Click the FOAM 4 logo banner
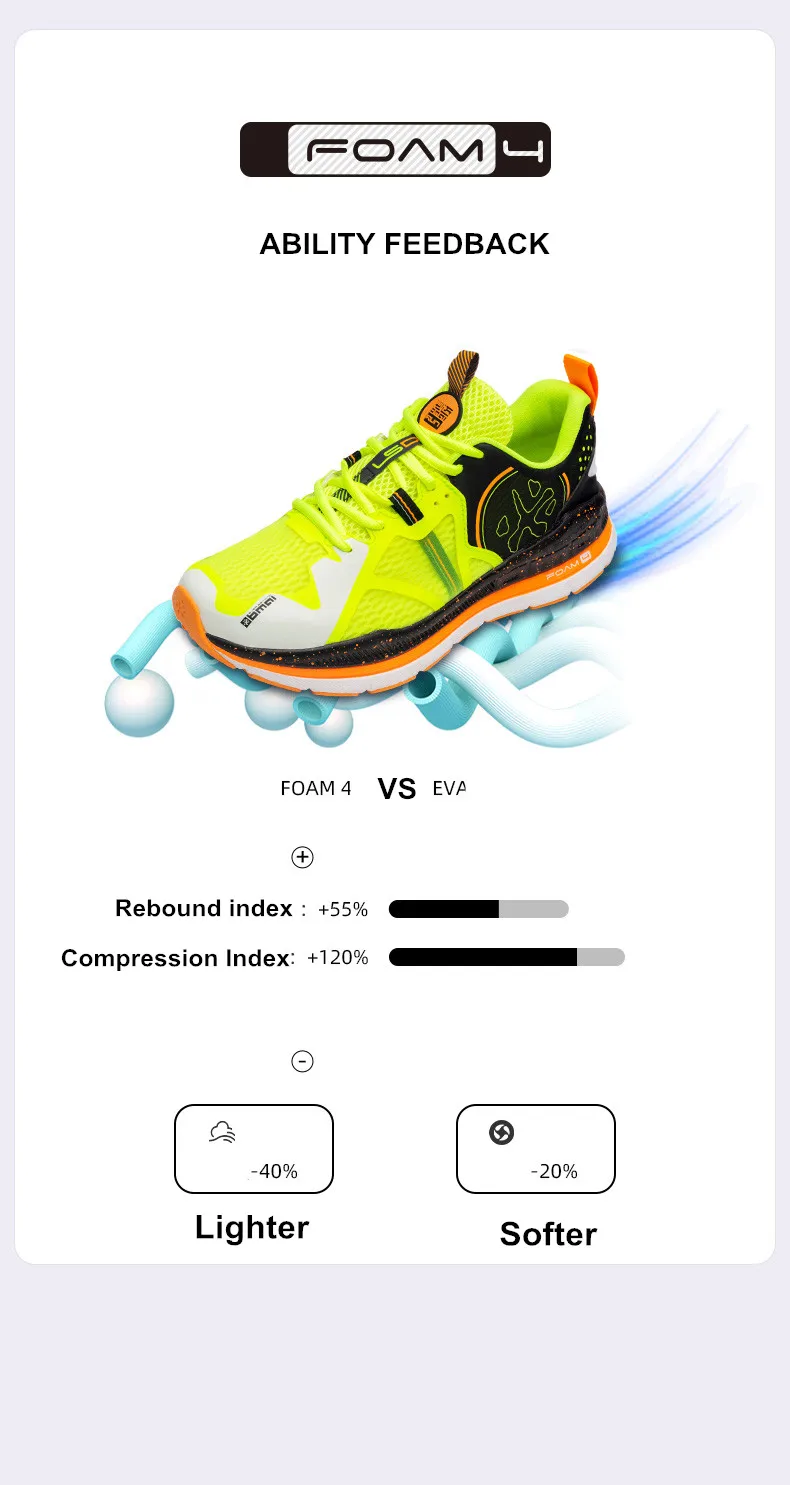790x1485 pixels. point(395,150)
